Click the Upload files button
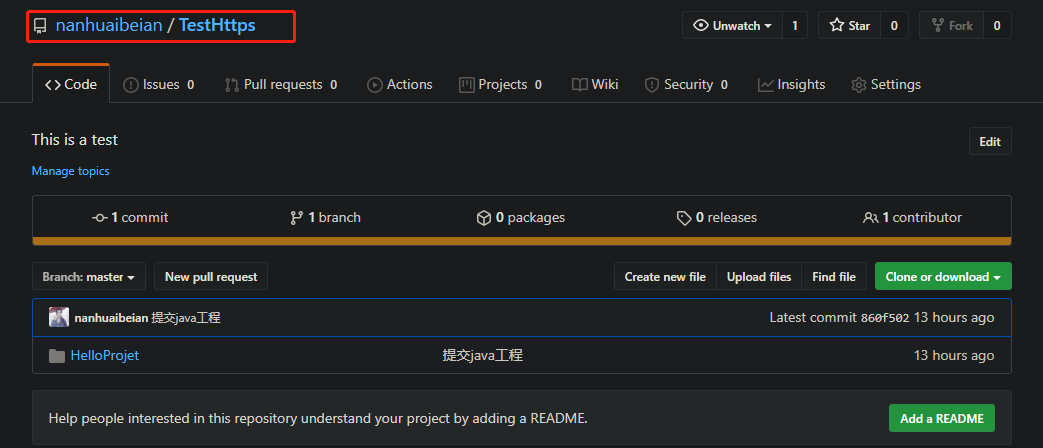1043x448 pixels. pyautogui.click(x=759, y=277)
